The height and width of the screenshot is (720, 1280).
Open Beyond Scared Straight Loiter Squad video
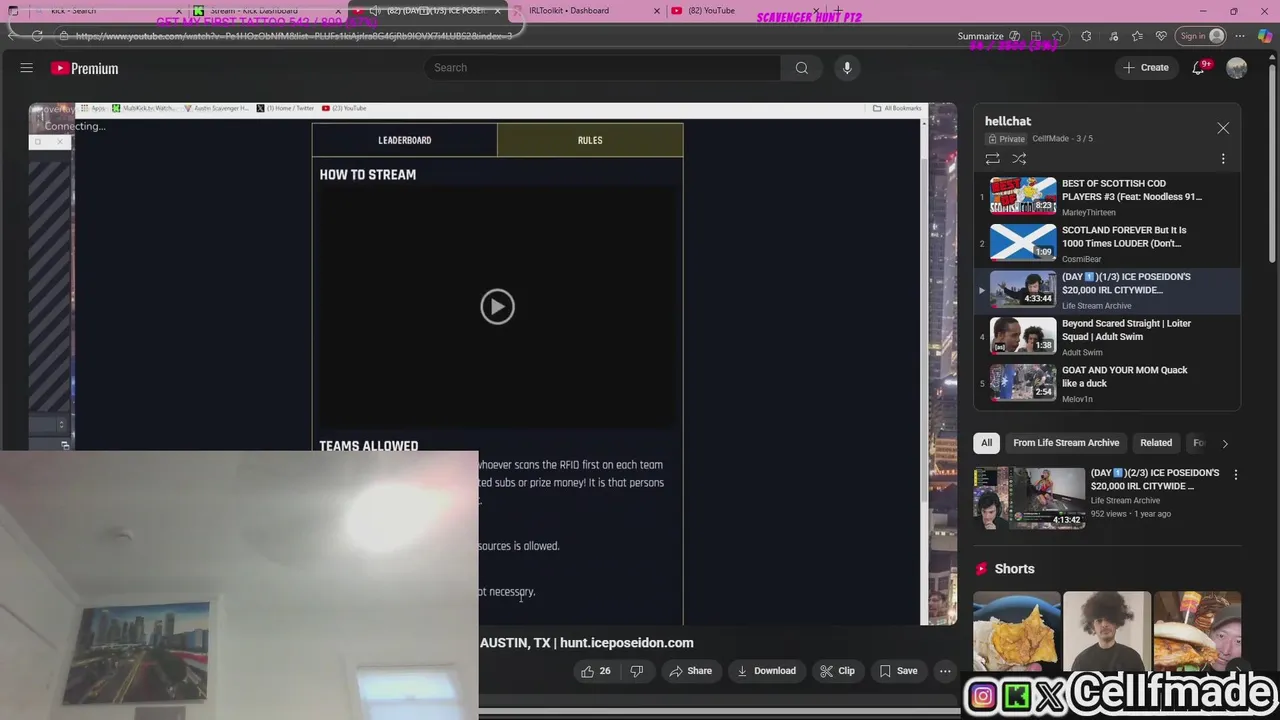[x=1108, y=337]
